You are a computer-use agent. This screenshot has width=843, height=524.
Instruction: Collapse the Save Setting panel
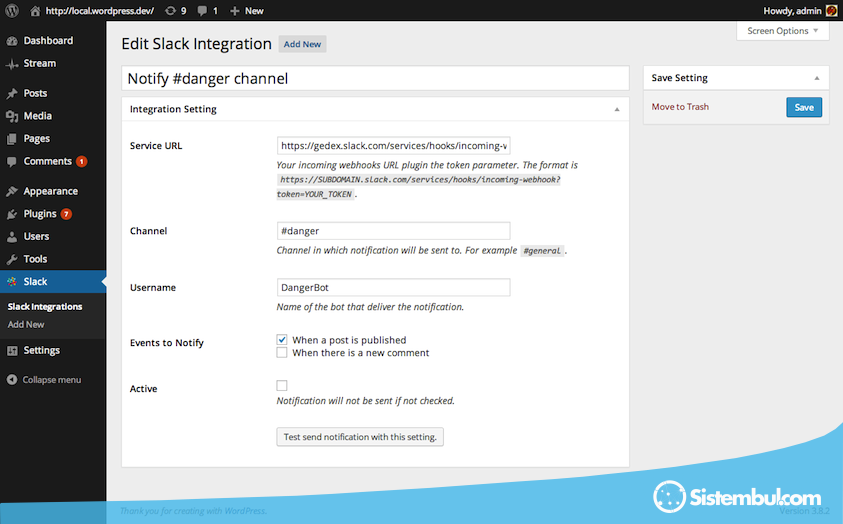coord(817,78)
